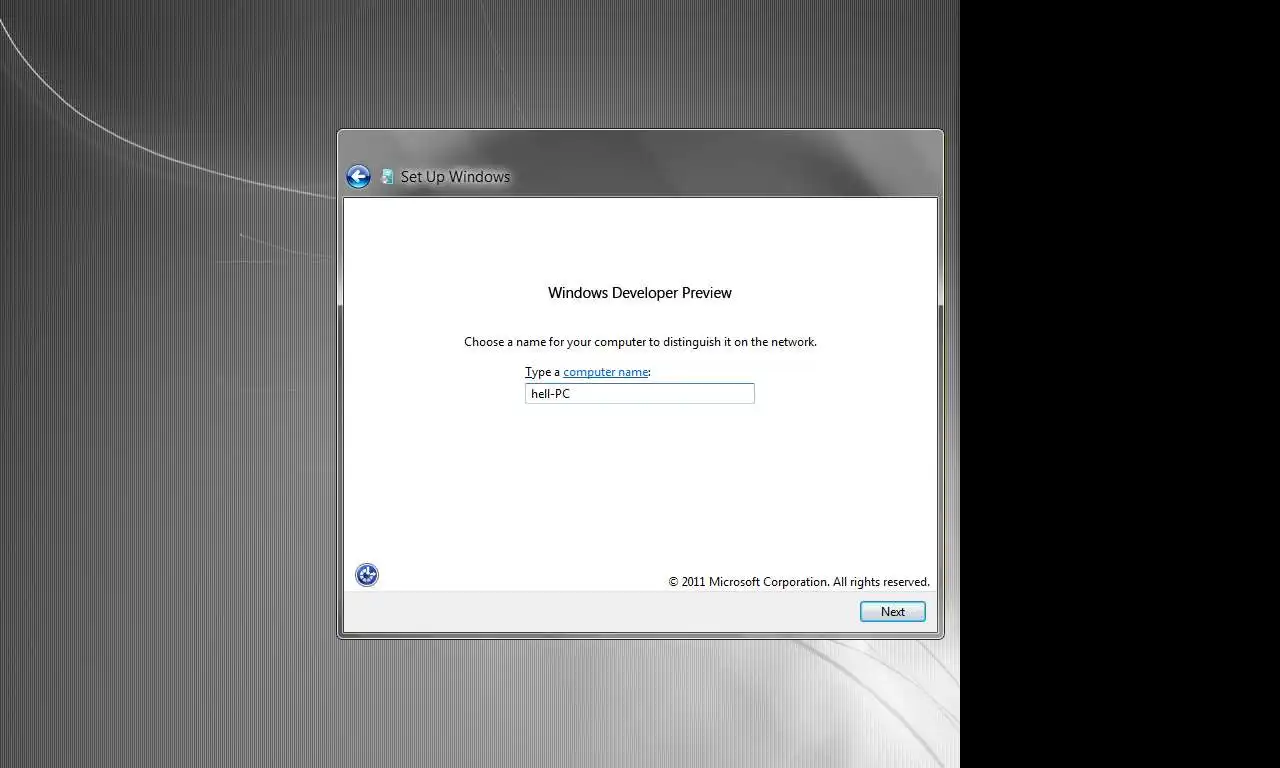
Task: Open the 'computer name' help link
Action: [606, 372]
